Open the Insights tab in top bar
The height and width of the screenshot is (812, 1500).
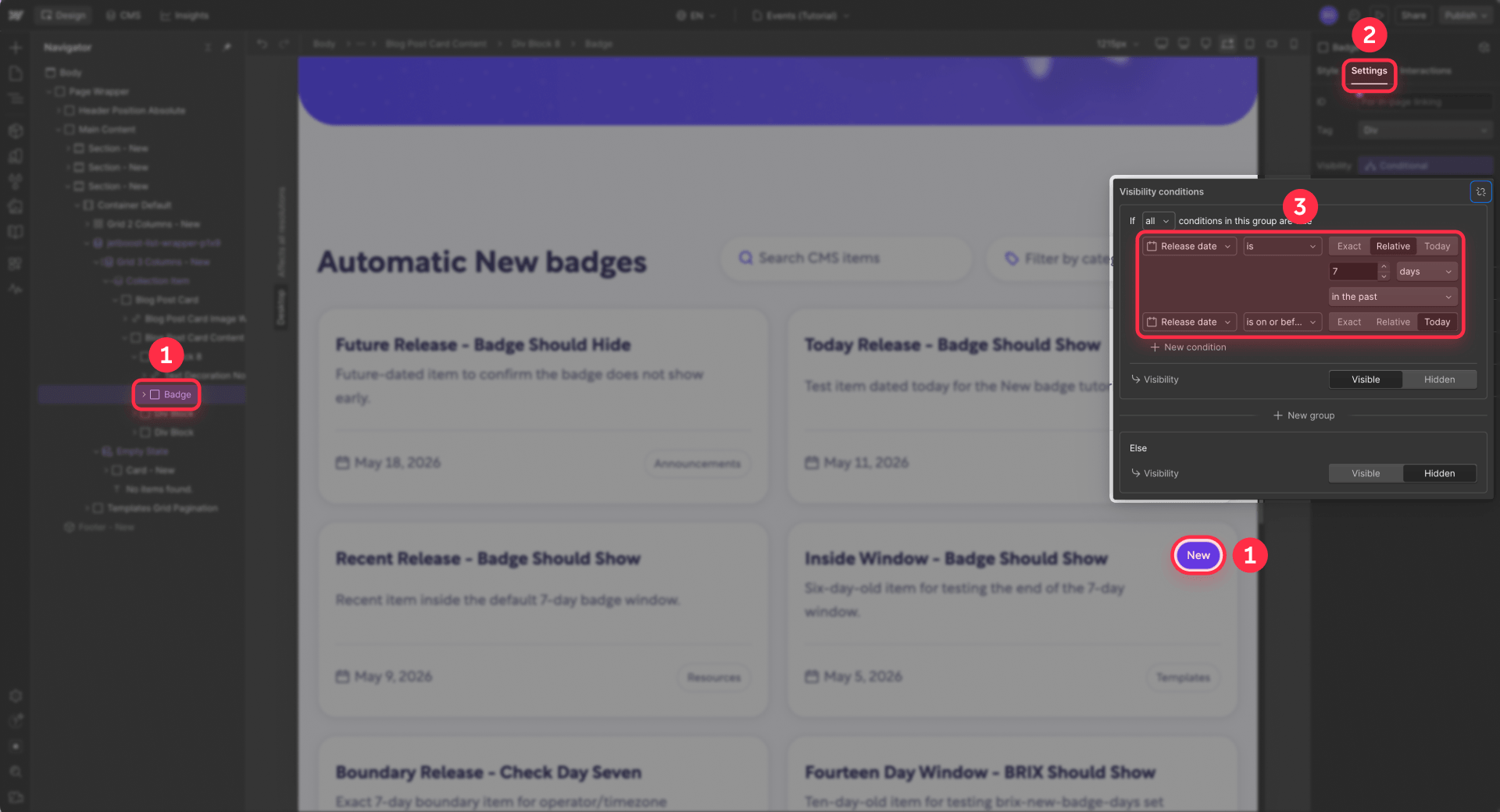click(x=184, y=16)
